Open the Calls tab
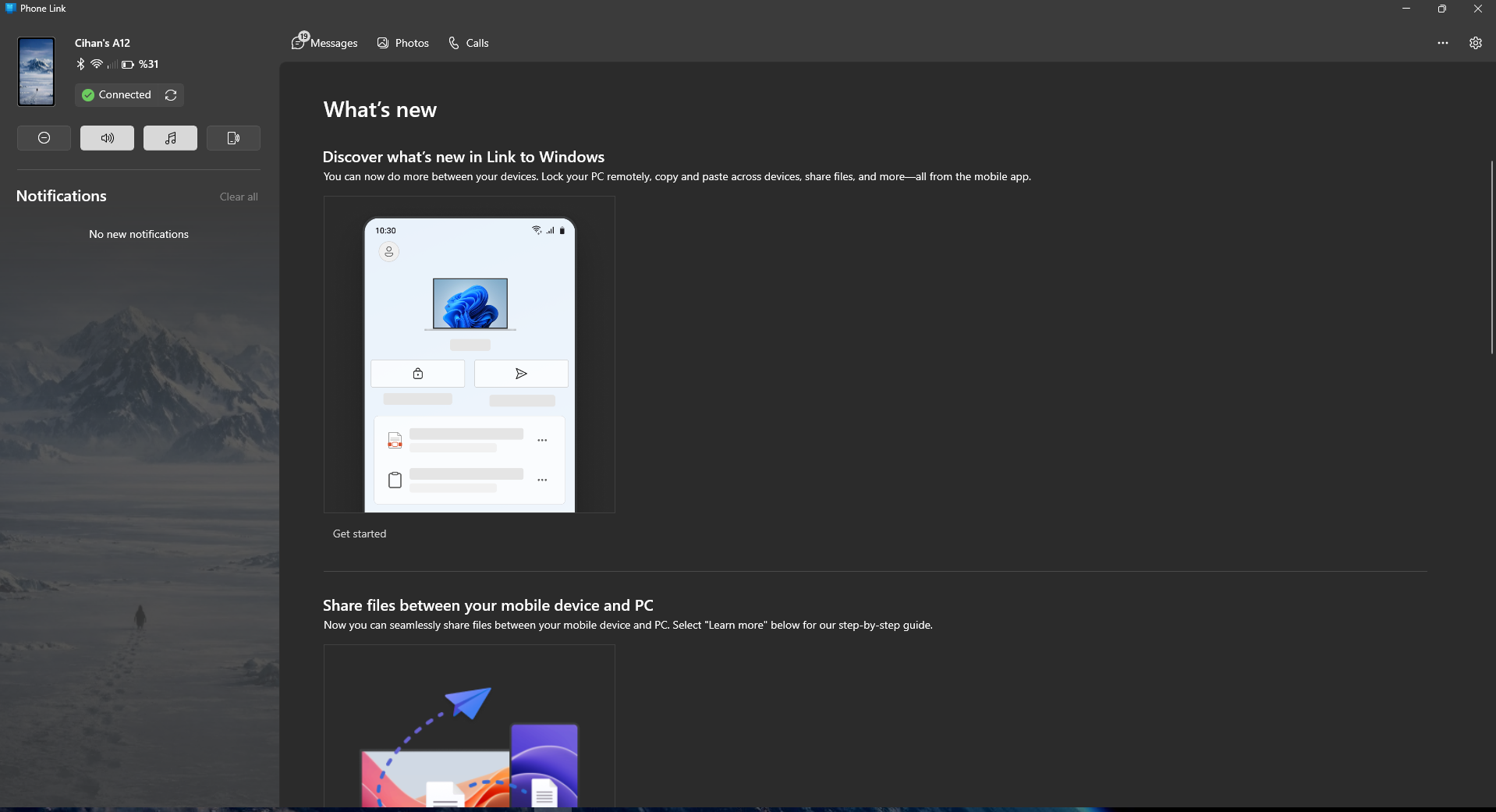This screenshot has width=1496, height=812. 468,43
